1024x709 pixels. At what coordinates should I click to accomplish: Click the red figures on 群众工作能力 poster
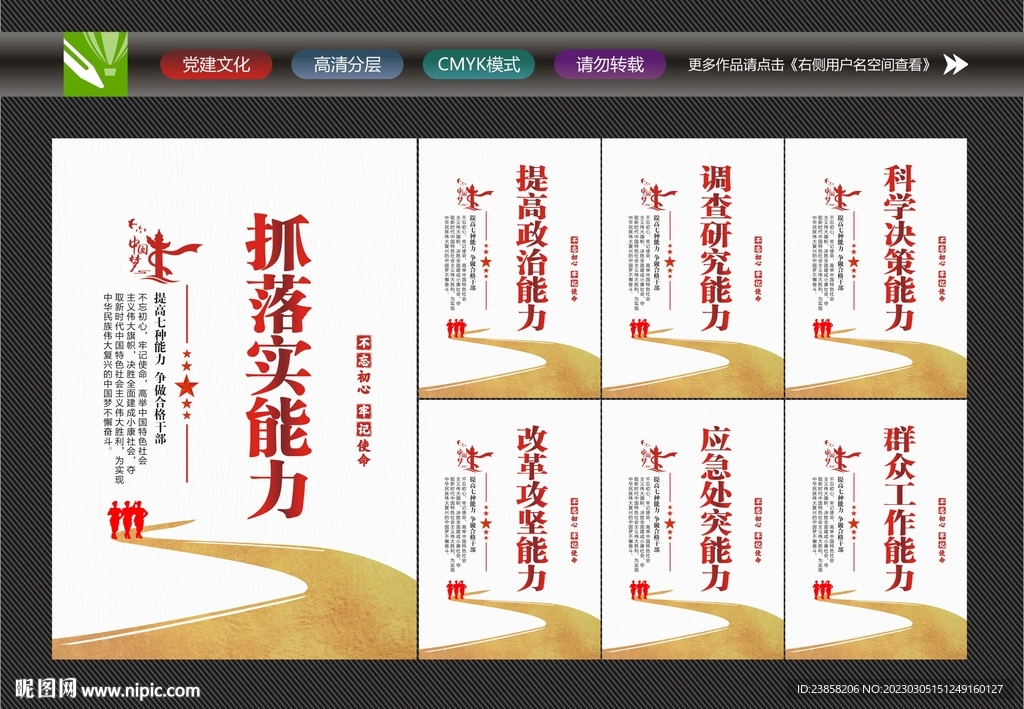click(822, 590)
